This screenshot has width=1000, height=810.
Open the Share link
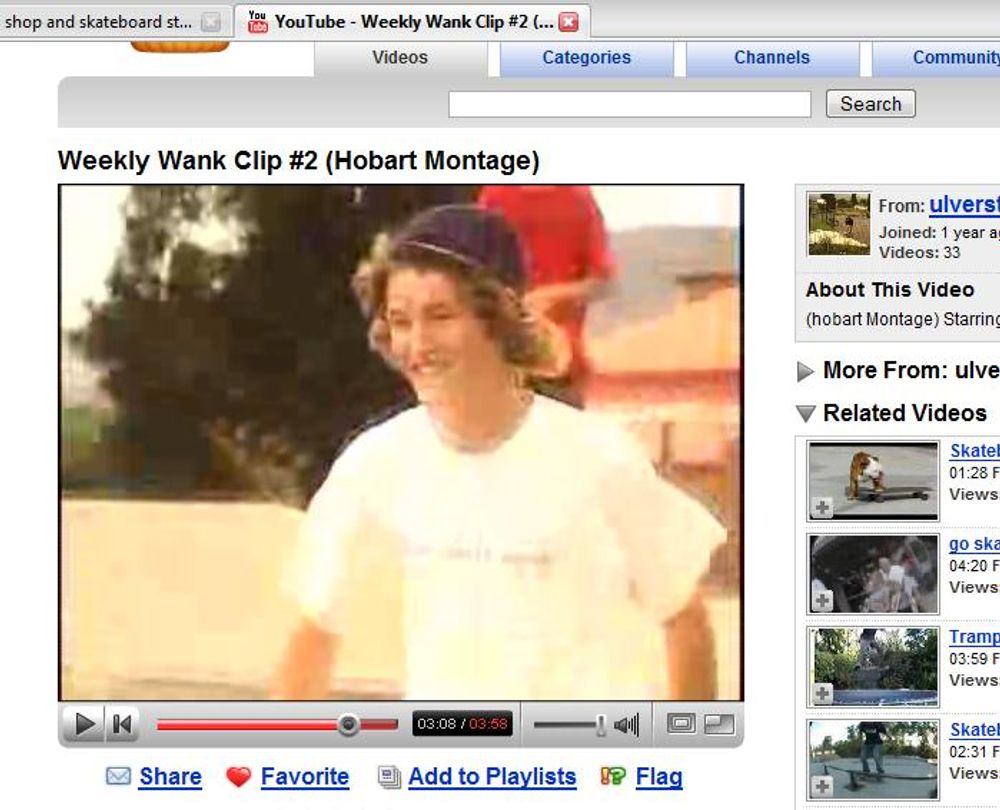coord(170,776)
